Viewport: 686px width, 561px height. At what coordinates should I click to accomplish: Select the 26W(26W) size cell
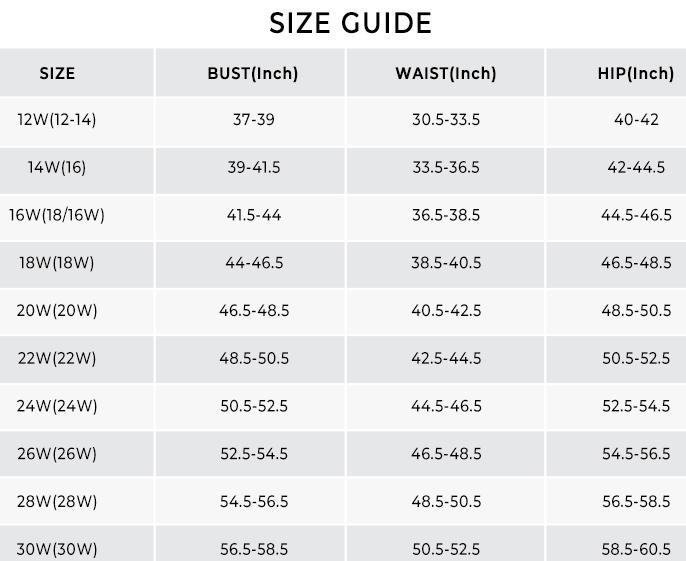(x=57, y=454)
